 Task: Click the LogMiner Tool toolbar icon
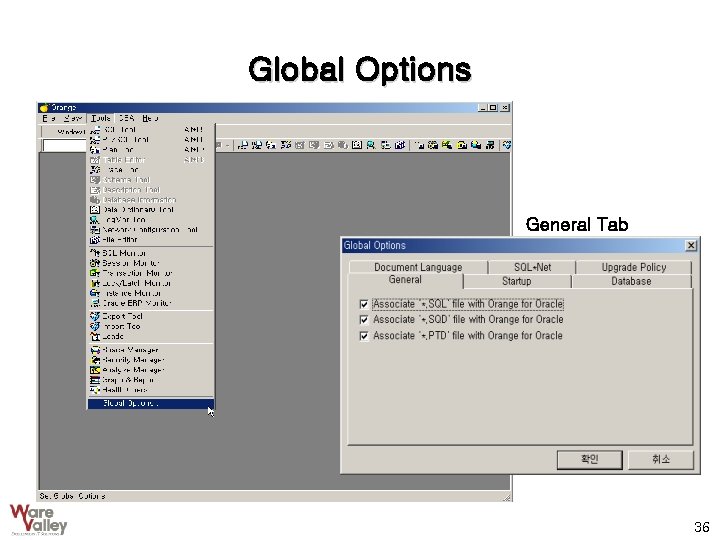(x=371, y=145)
